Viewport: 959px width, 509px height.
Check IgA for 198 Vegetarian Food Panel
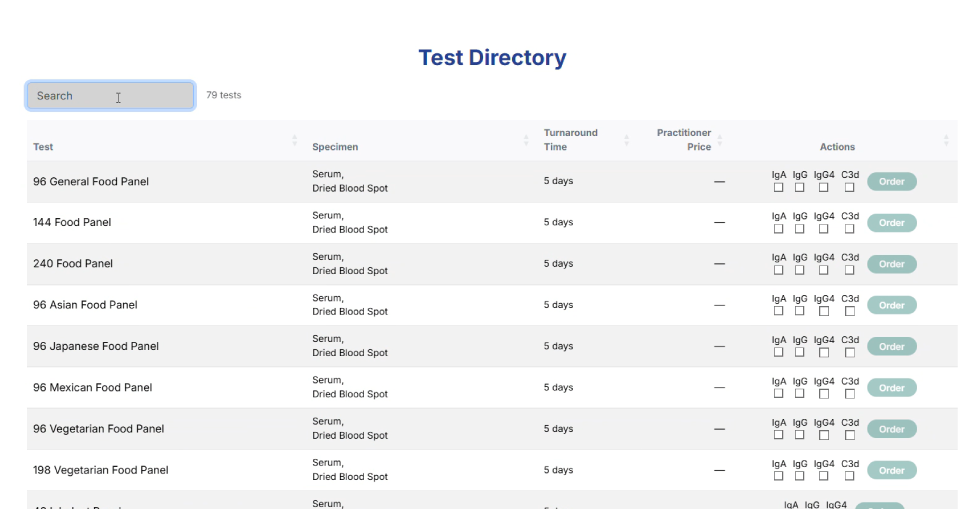(779, 476)
